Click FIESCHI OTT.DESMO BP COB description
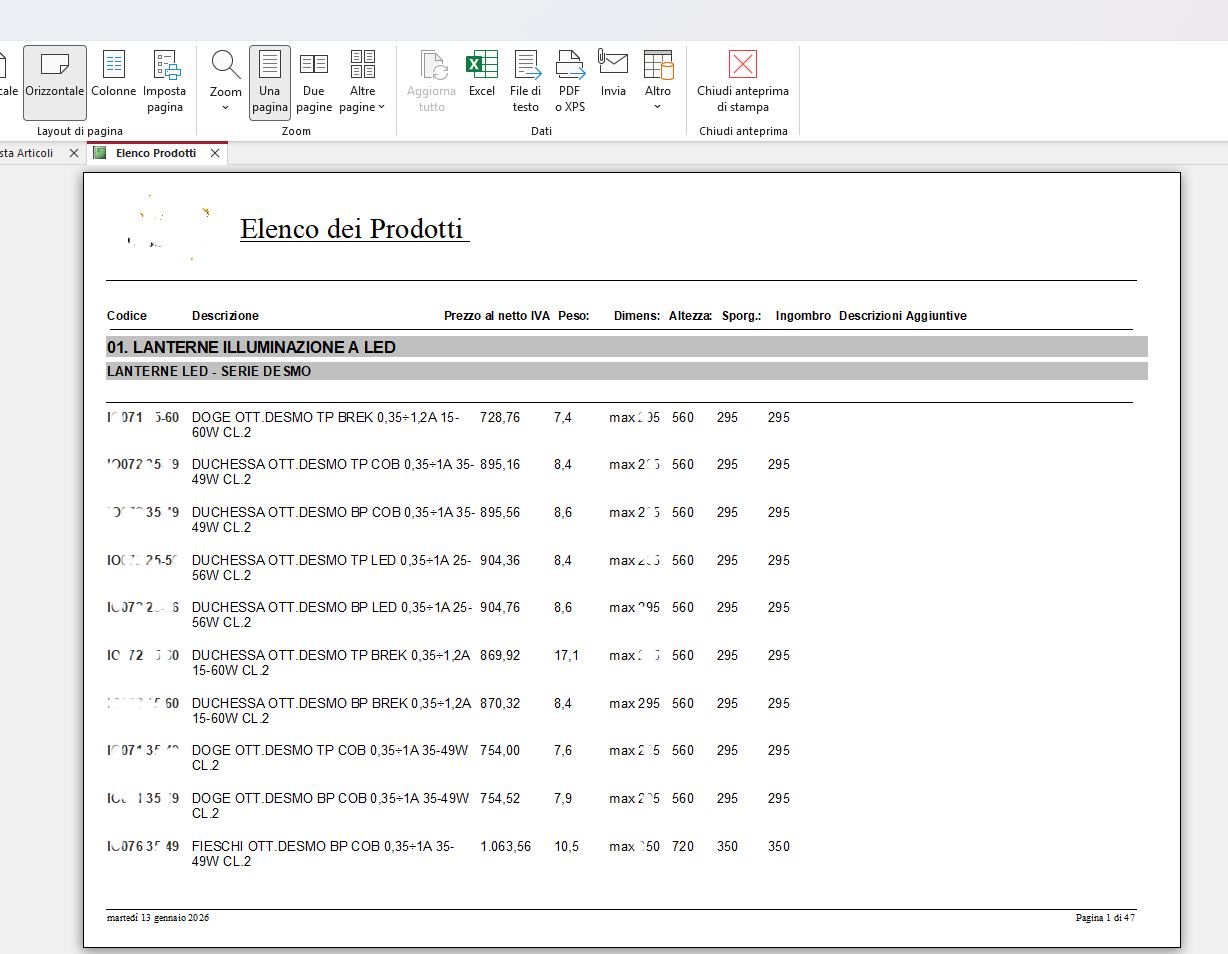Viewport: 1228px width, 954px height. tap(323, 854)
